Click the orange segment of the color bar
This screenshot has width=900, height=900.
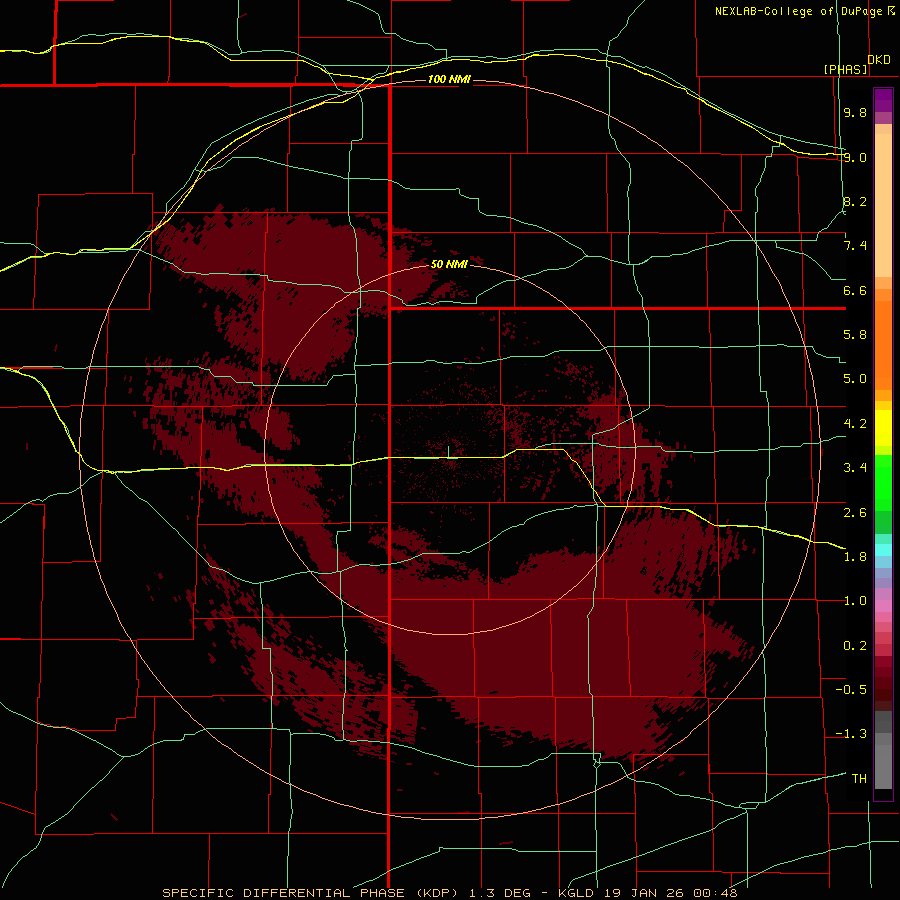[x=883, y=344]
